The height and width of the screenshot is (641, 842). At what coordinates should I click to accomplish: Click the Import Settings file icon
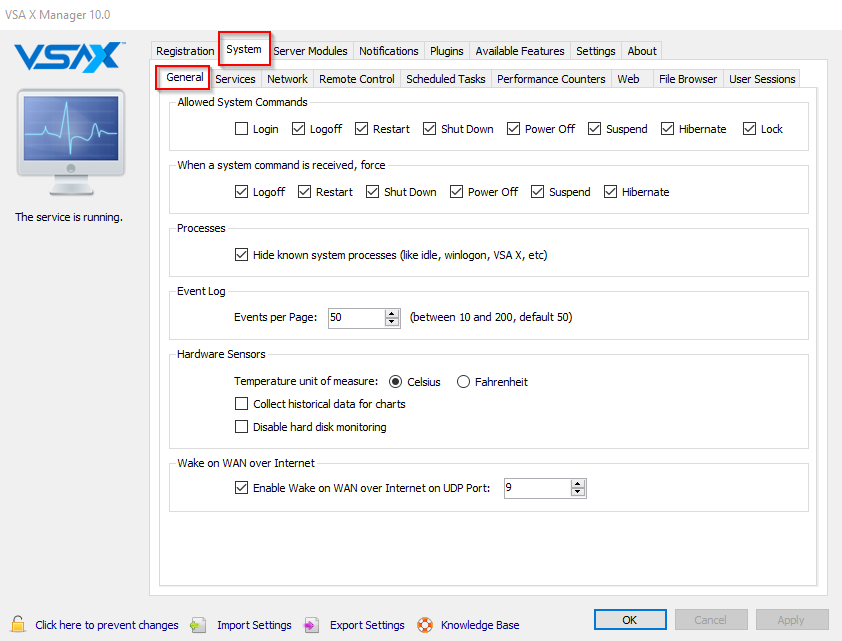(x=199, y=625)
